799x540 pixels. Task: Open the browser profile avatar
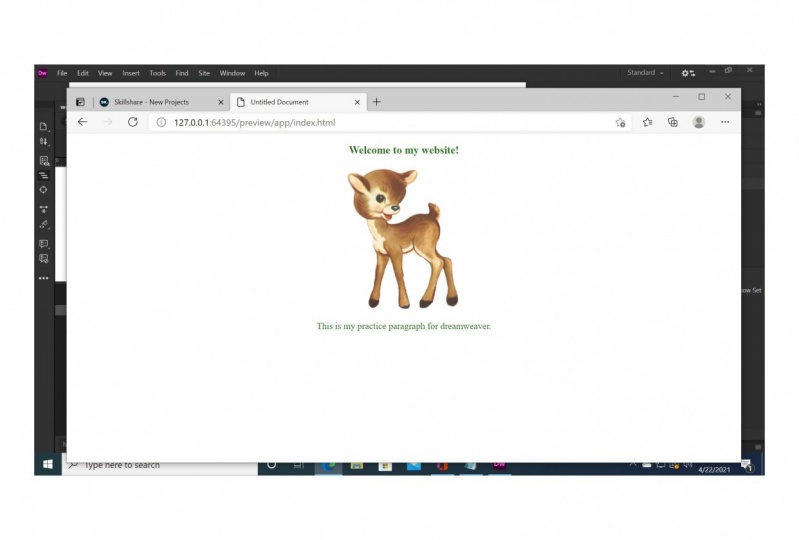point(699,122)
